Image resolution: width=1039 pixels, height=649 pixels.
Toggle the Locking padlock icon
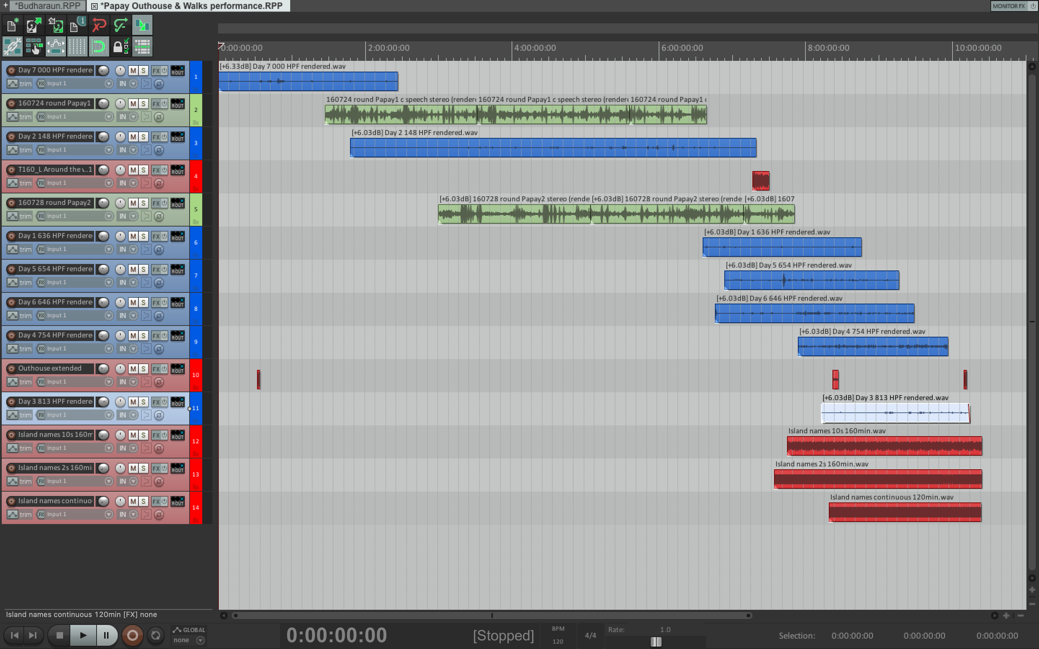pyautogui.click(x=119, y=47)
